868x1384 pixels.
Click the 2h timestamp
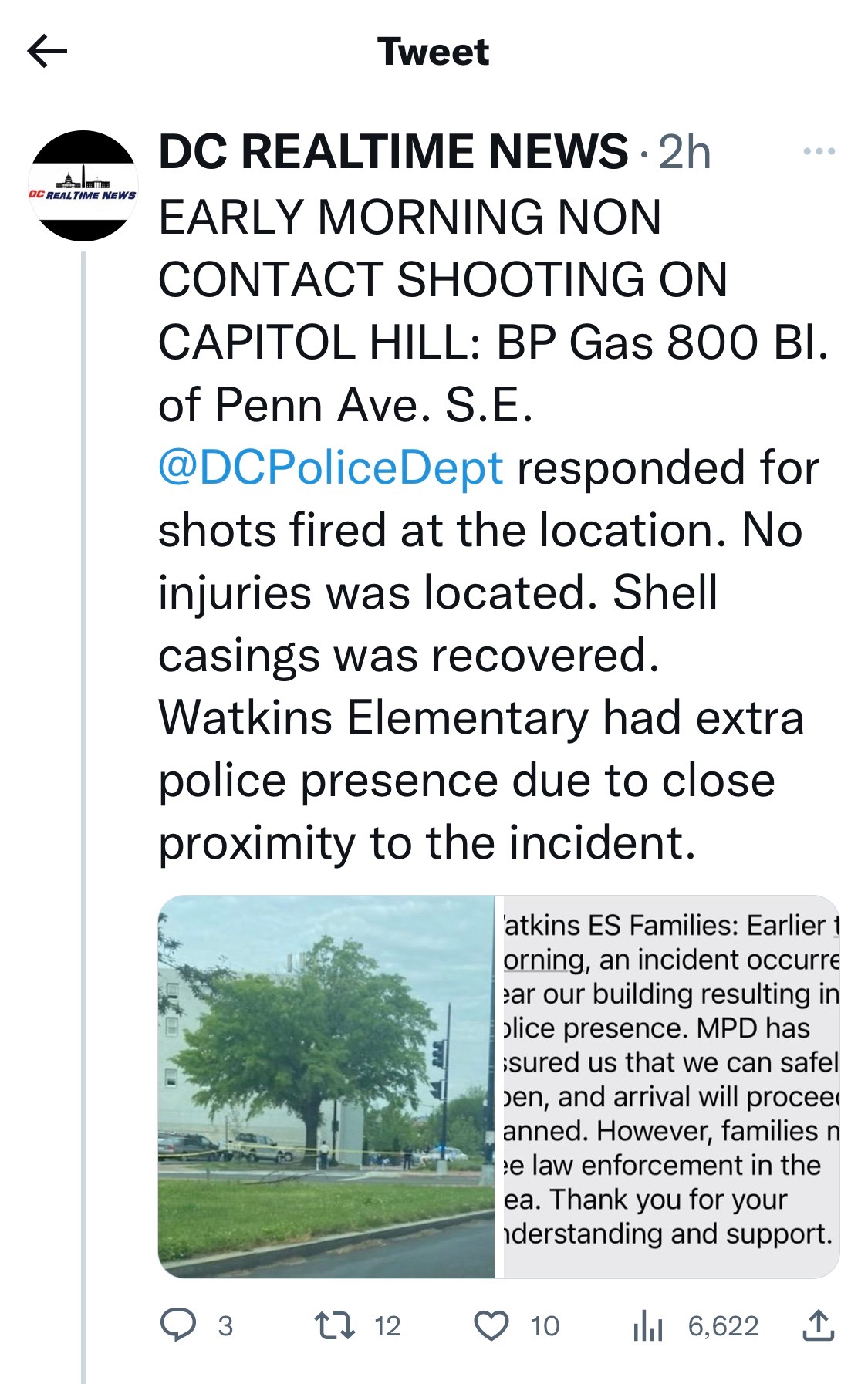684,152
